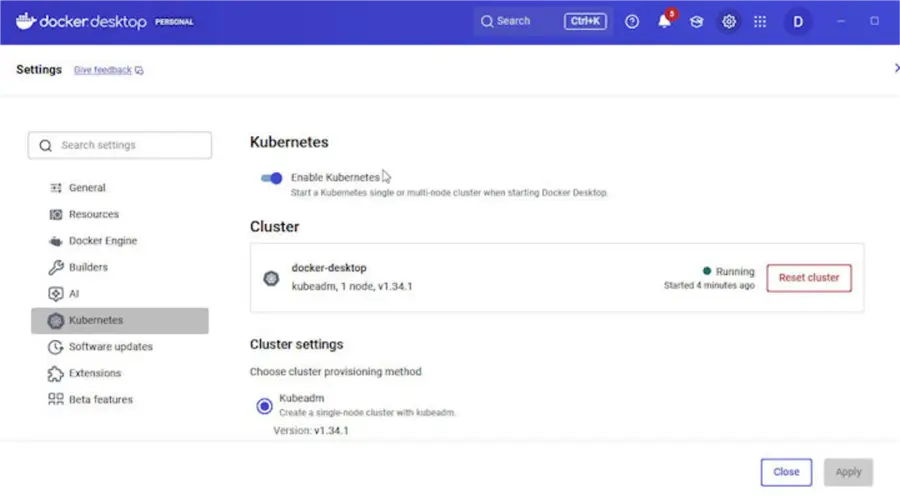Click 'kubeadm, 1 node, v1.34.1' text

pos(352,286)
